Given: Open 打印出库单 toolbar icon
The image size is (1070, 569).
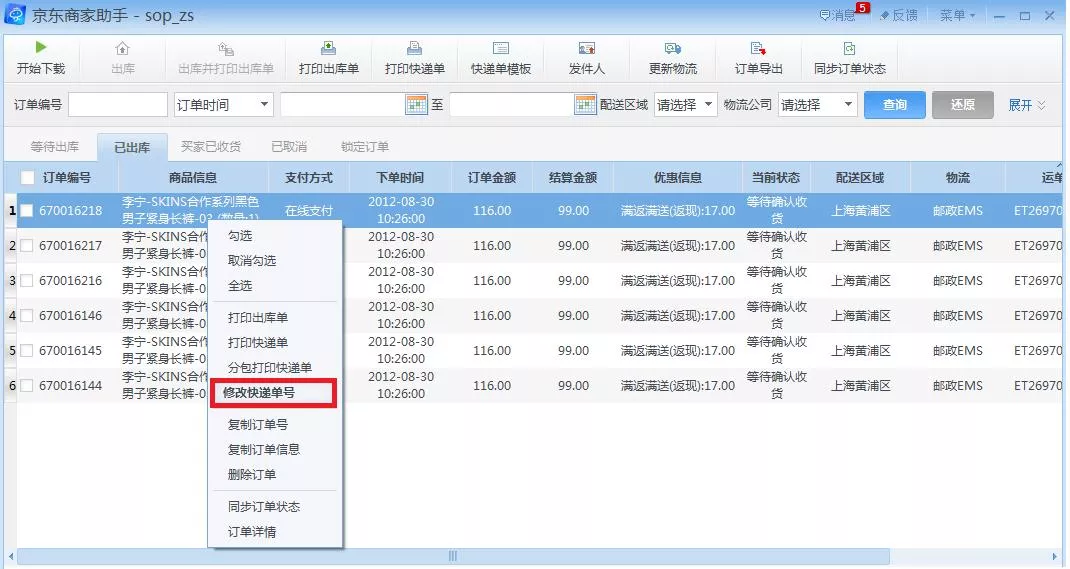Looking at the screenshot, I should (328, 48).
